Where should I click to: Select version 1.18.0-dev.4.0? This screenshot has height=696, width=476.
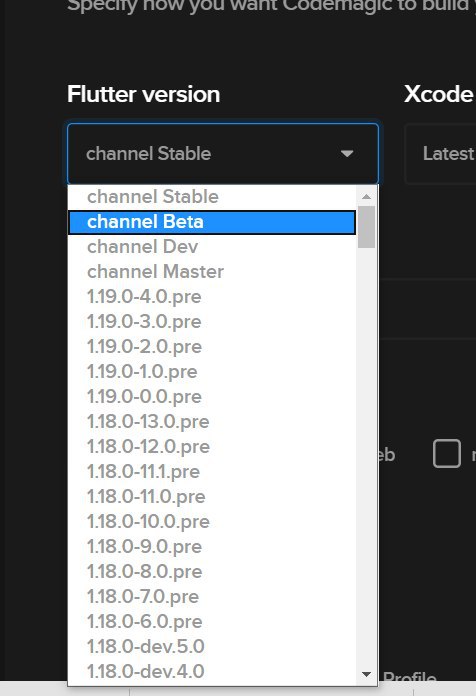[x=212, y=671]
